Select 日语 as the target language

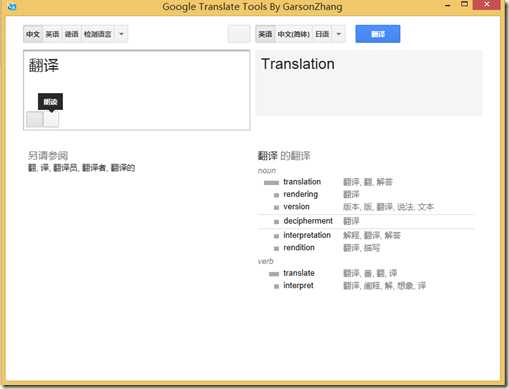click(x=322, y=34)
